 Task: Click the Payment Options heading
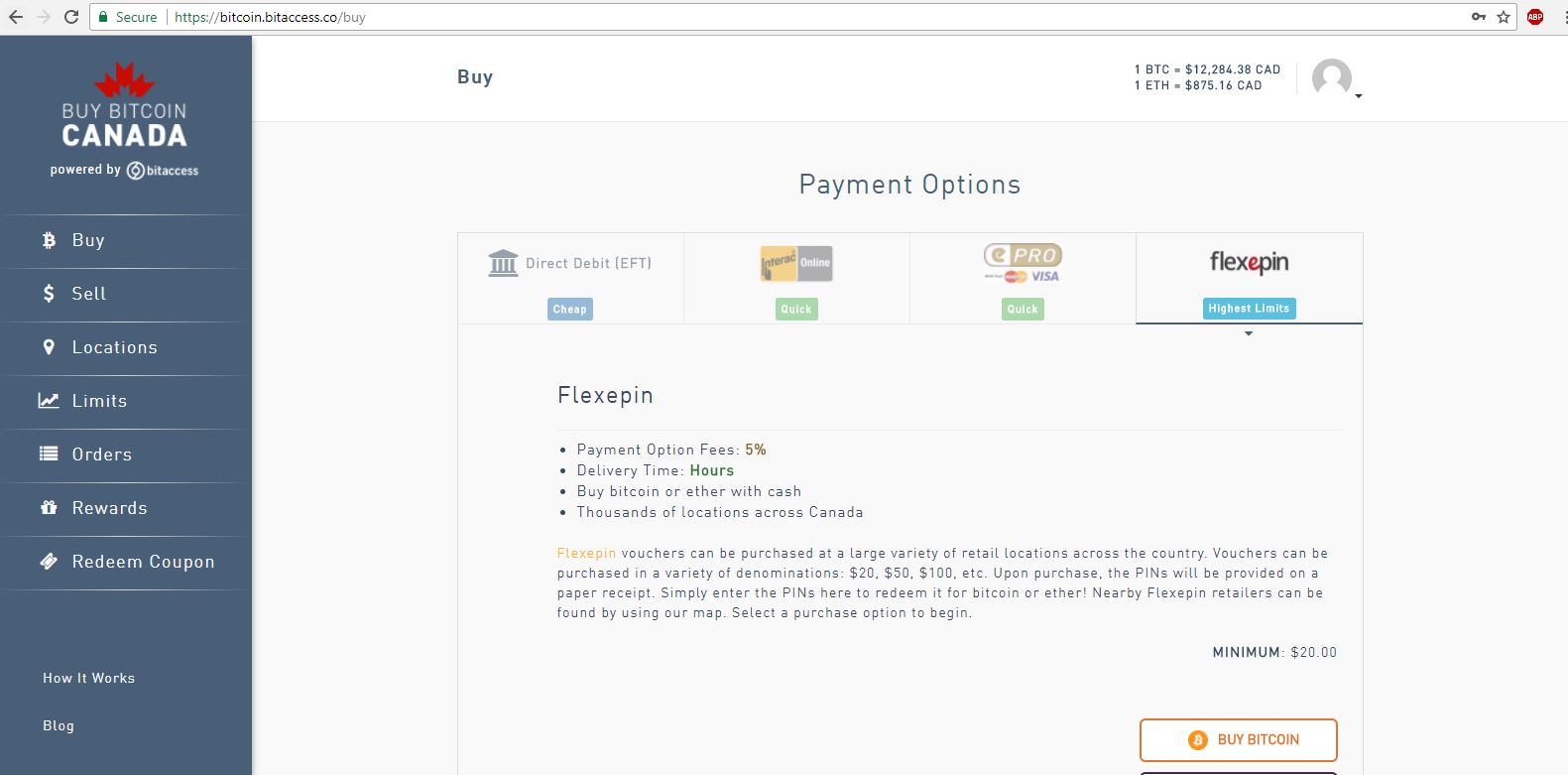tap(909, 185)
